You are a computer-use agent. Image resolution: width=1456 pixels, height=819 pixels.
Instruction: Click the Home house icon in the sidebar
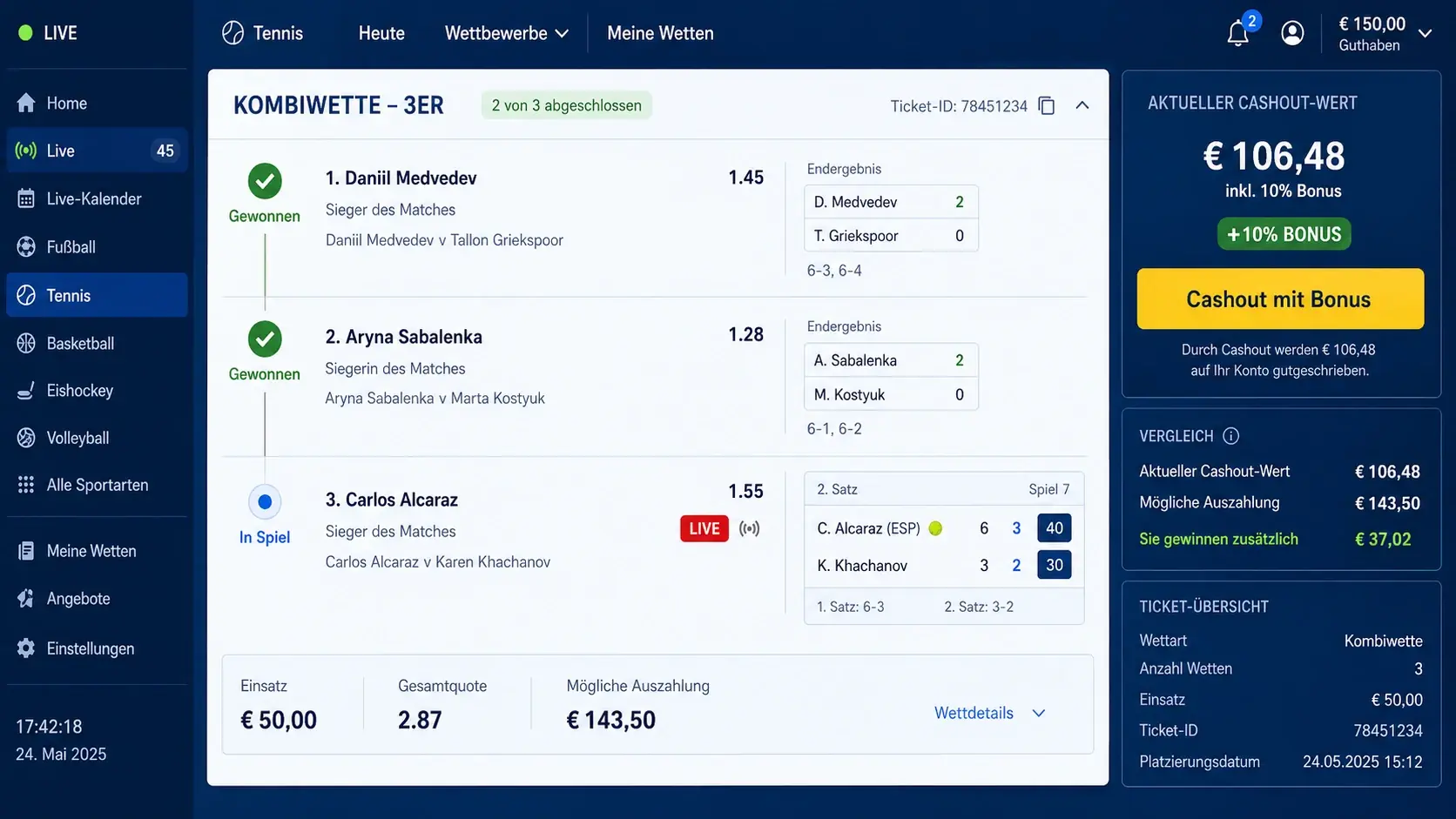26,103
